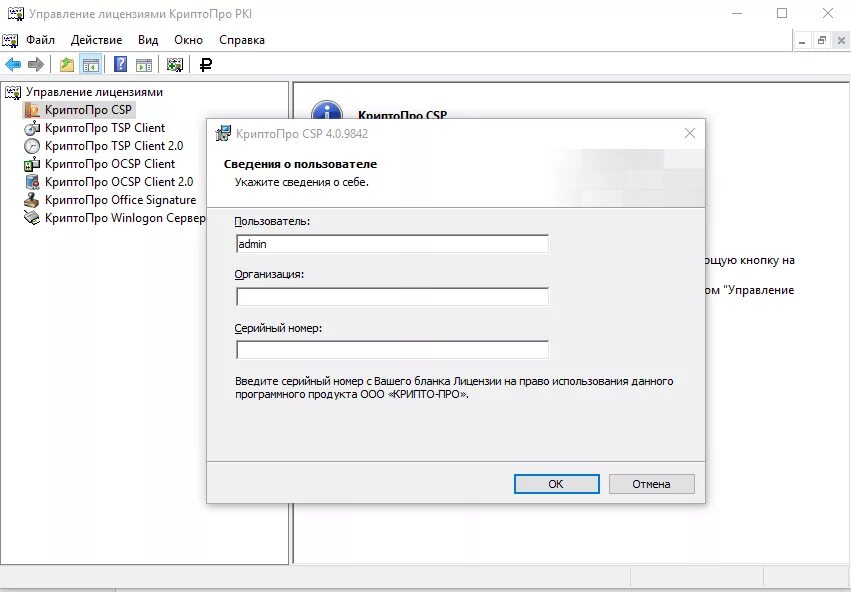Select КриптоПро Winlogon Сервер node
The image size is (851, 592).
click(x=125, y=218)
